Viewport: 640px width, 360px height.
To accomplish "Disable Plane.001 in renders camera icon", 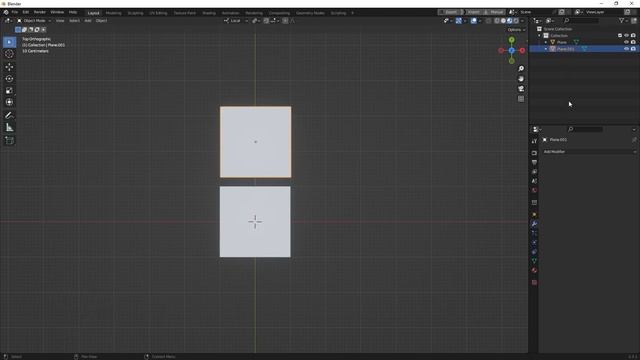I will (633, 49).
